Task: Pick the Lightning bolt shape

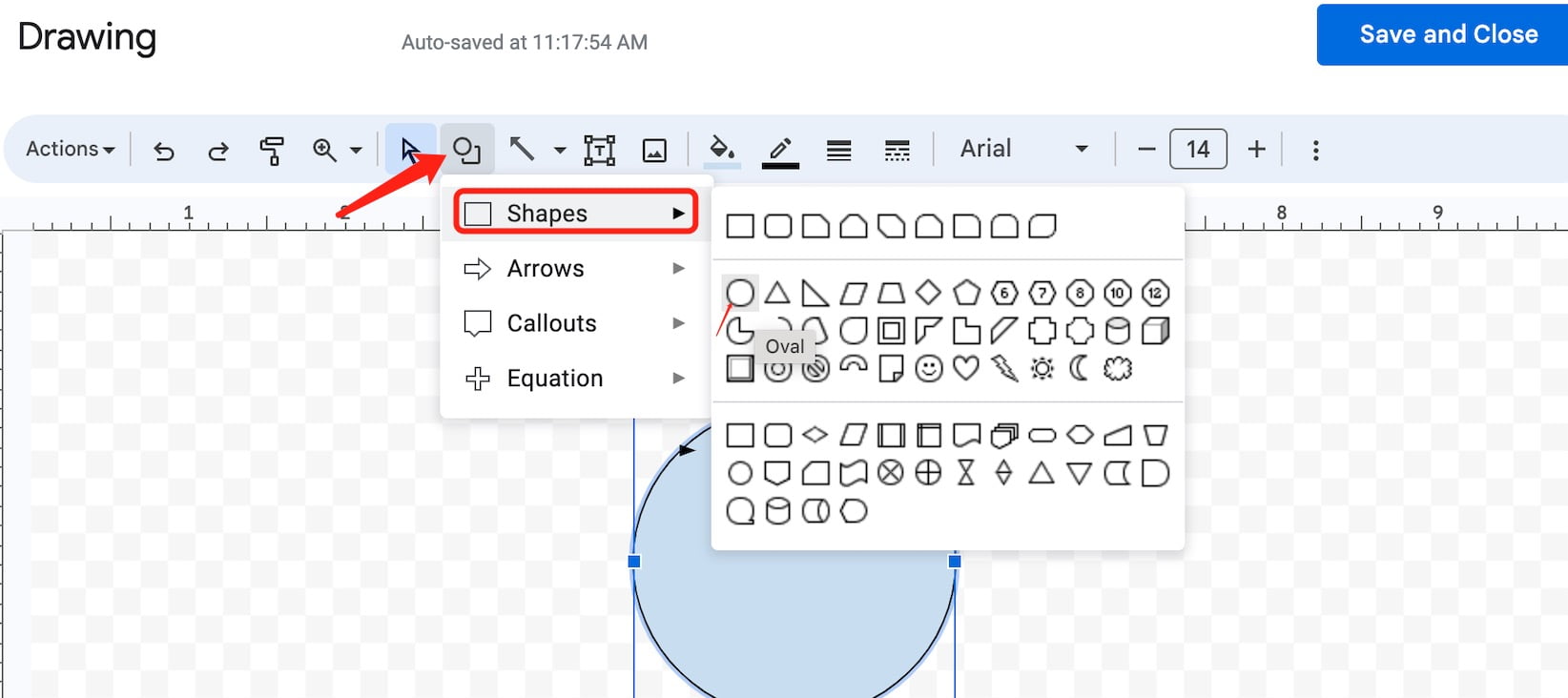Action: point(1003,368)
